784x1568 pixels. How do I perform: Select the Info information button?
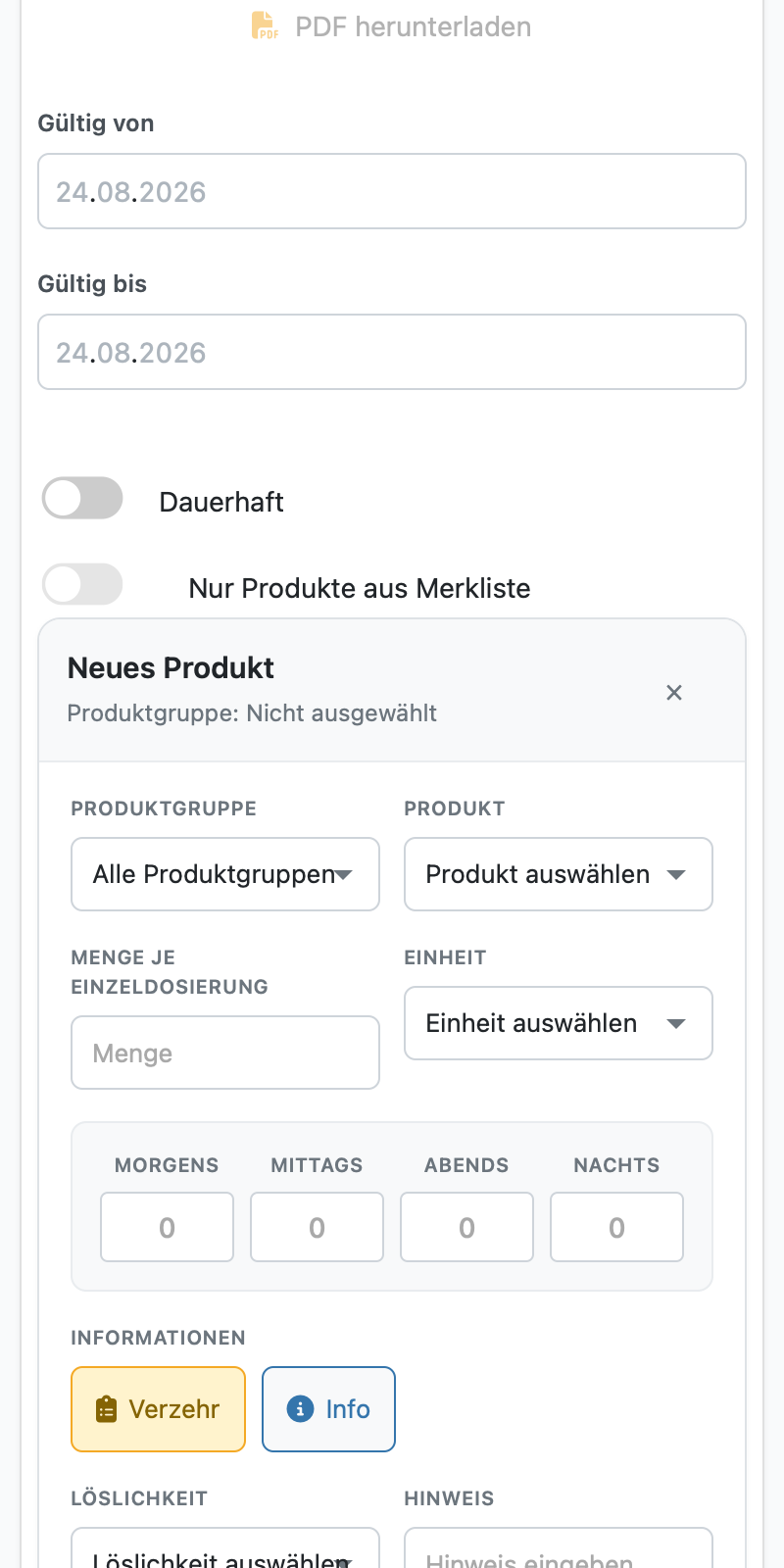click(328, 1409)
